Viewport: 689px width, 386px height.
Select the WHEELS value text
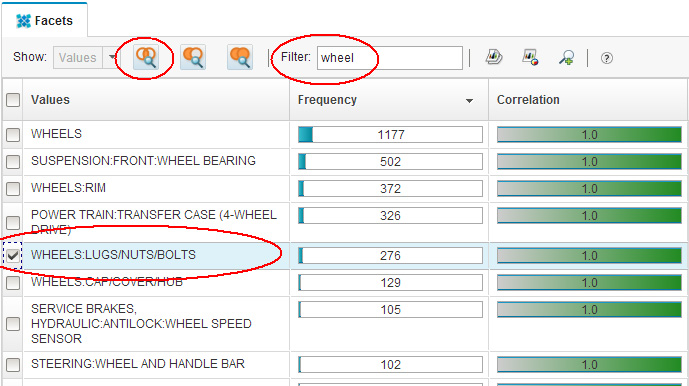(x=56, y=134)
